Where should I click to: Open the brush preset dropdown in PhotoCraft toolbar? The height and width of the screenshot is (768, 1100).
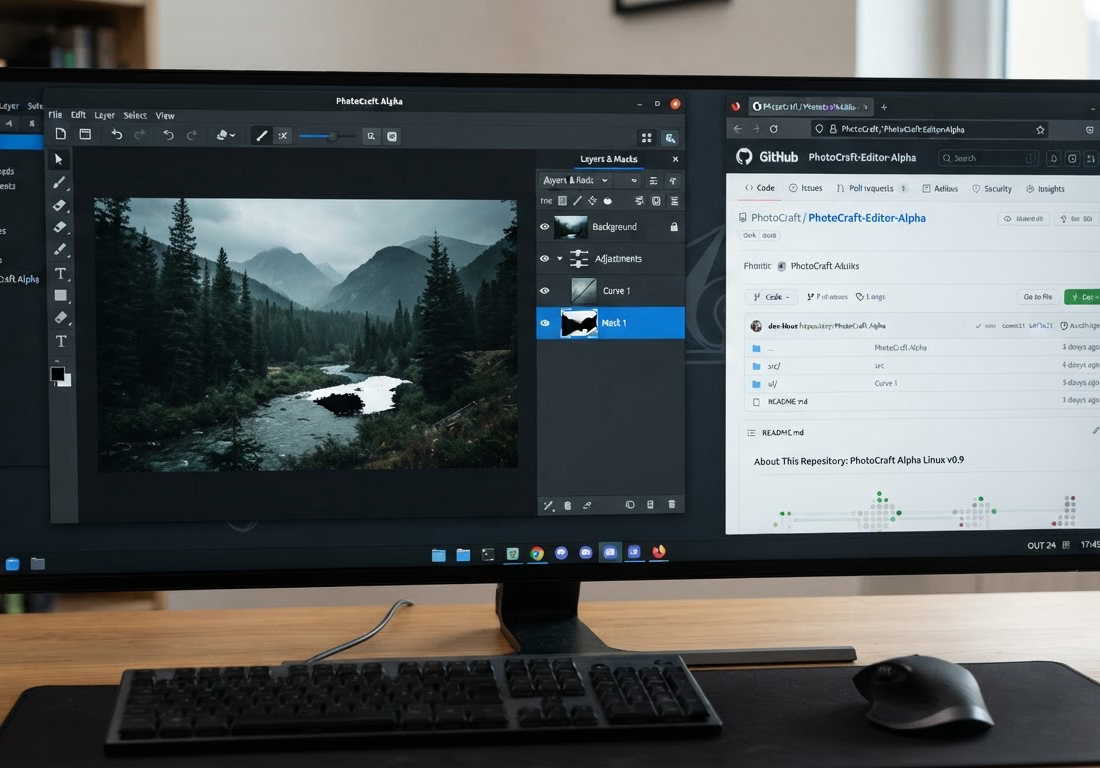pyautogui.click(x=226, y=135)
